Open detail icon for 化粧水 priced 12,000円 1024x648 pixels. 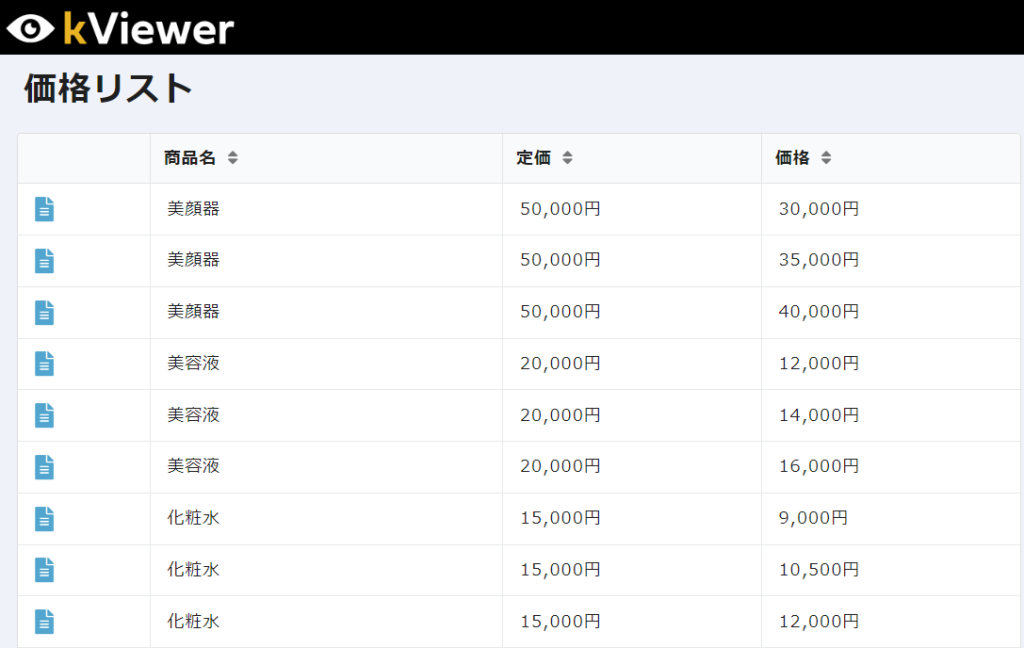tap(44, 621)
